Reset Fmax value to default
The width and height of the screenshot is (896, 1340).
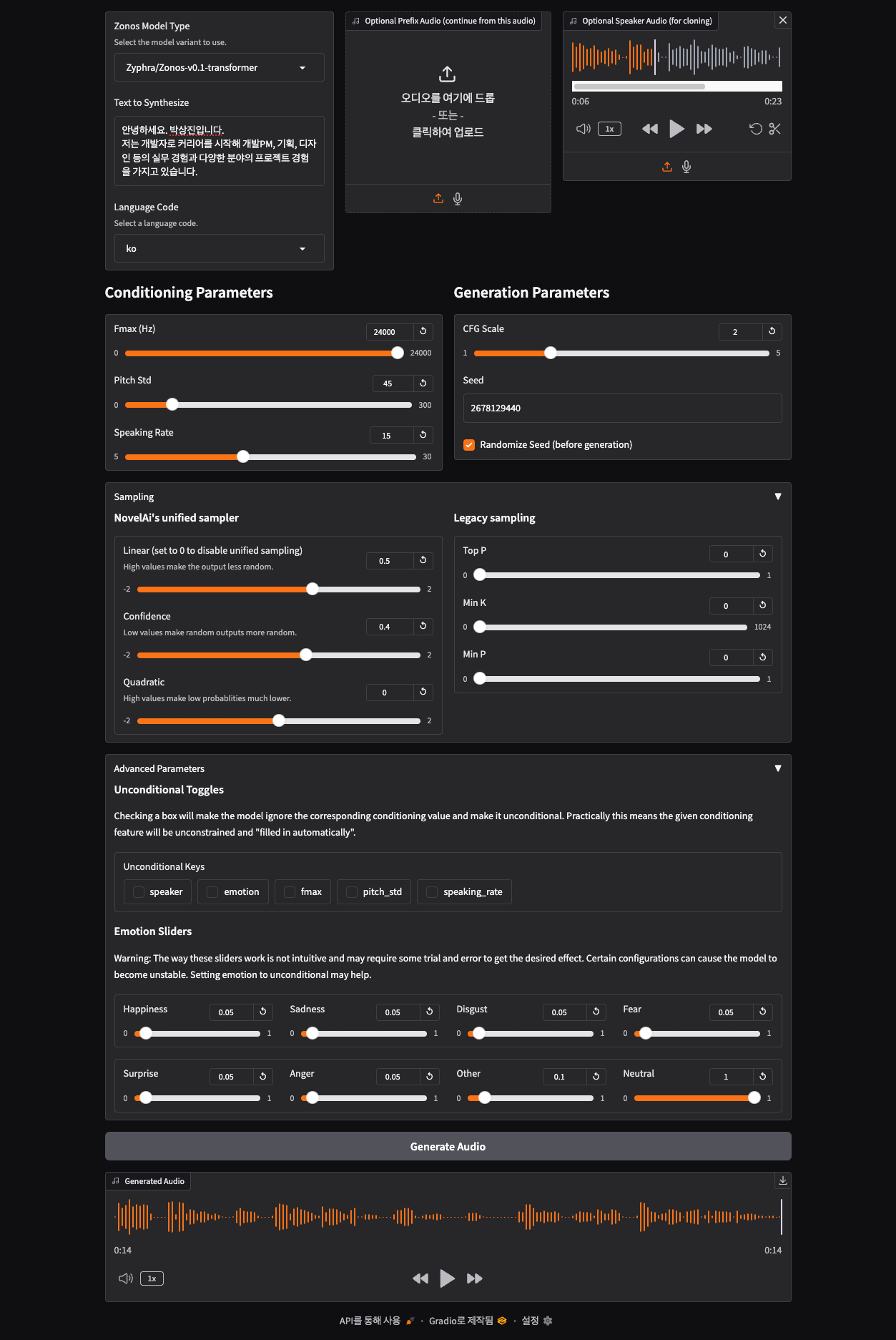coord(423,331)
